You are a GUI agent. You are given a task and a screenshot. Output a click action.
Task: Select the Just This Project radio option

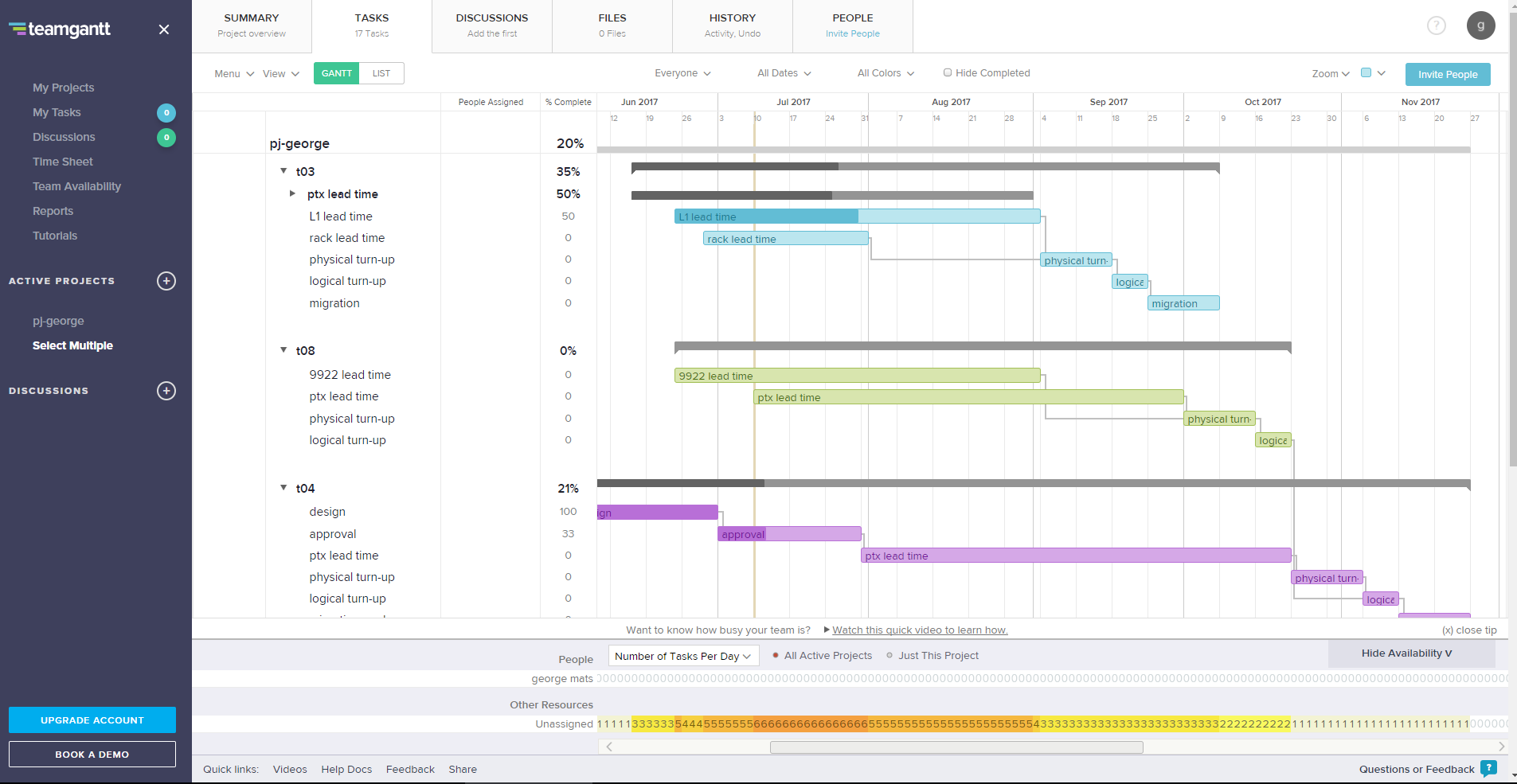click(x=889, y=656)
